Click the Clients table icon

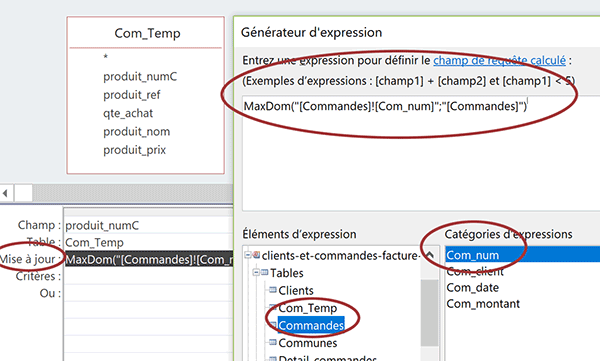[x=273, y=290]
